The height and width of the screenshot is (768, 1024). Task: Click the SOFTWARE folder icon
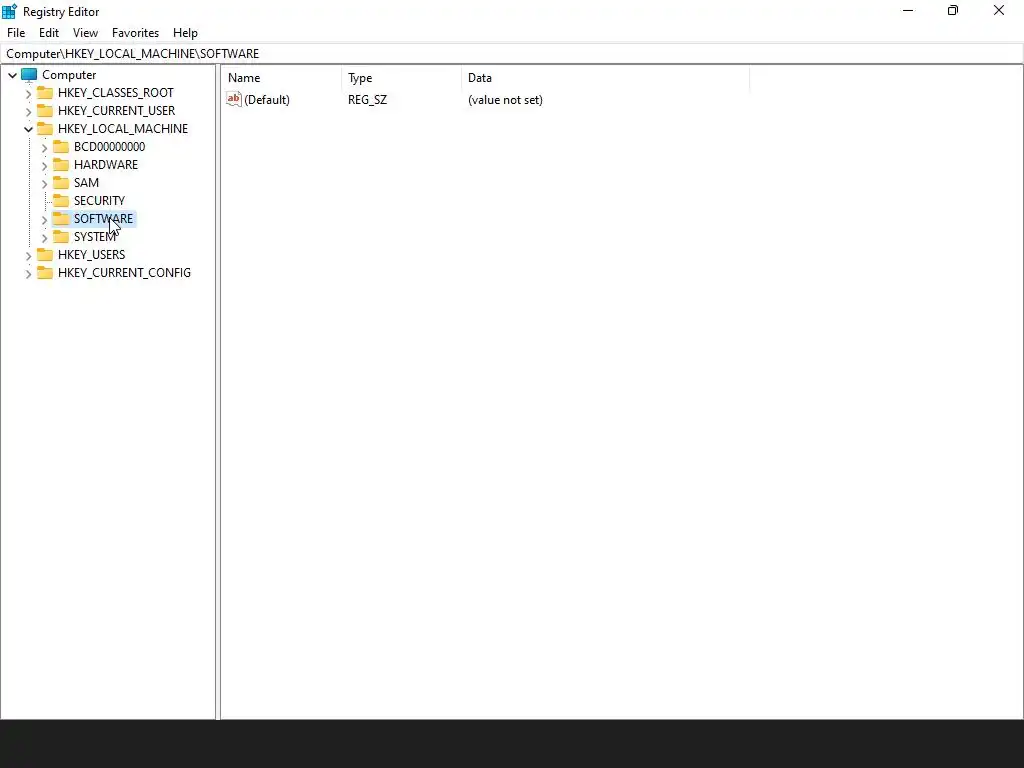pos(61,218)
